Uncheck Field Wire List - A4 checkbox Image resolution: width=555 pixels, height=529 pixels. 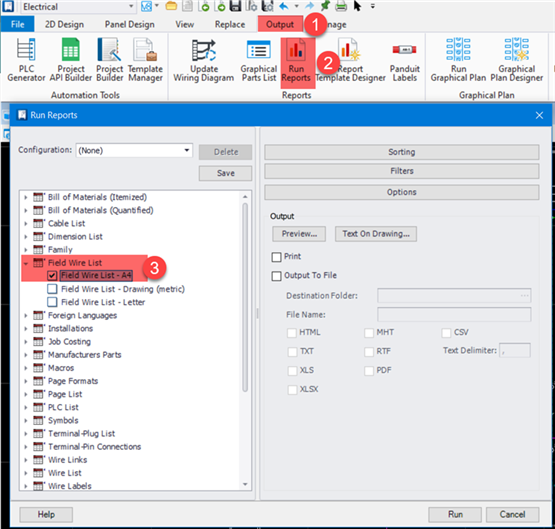click(x=52, y=276)
